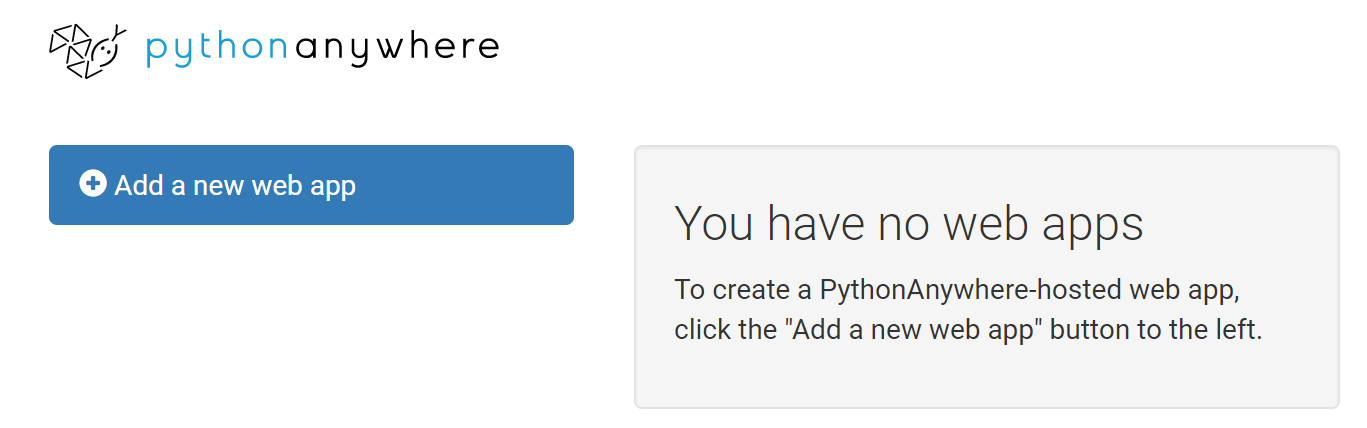This screenshot has width=1367, height=428.
Task: Click the "button to the left" instruction line
Action: pyautogui.click(x=968, y=330)
